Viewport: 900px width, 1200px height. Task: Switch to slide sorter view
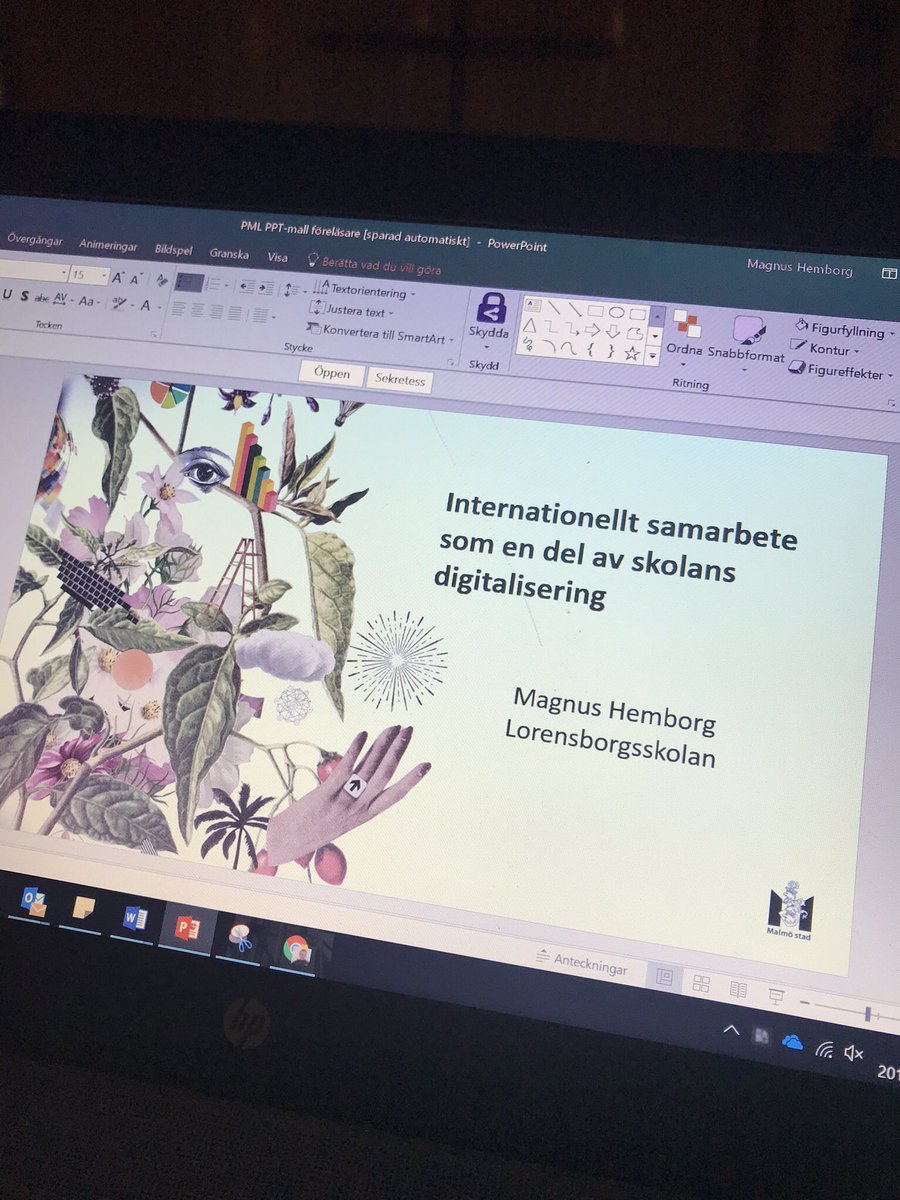[x=701, y=984]
